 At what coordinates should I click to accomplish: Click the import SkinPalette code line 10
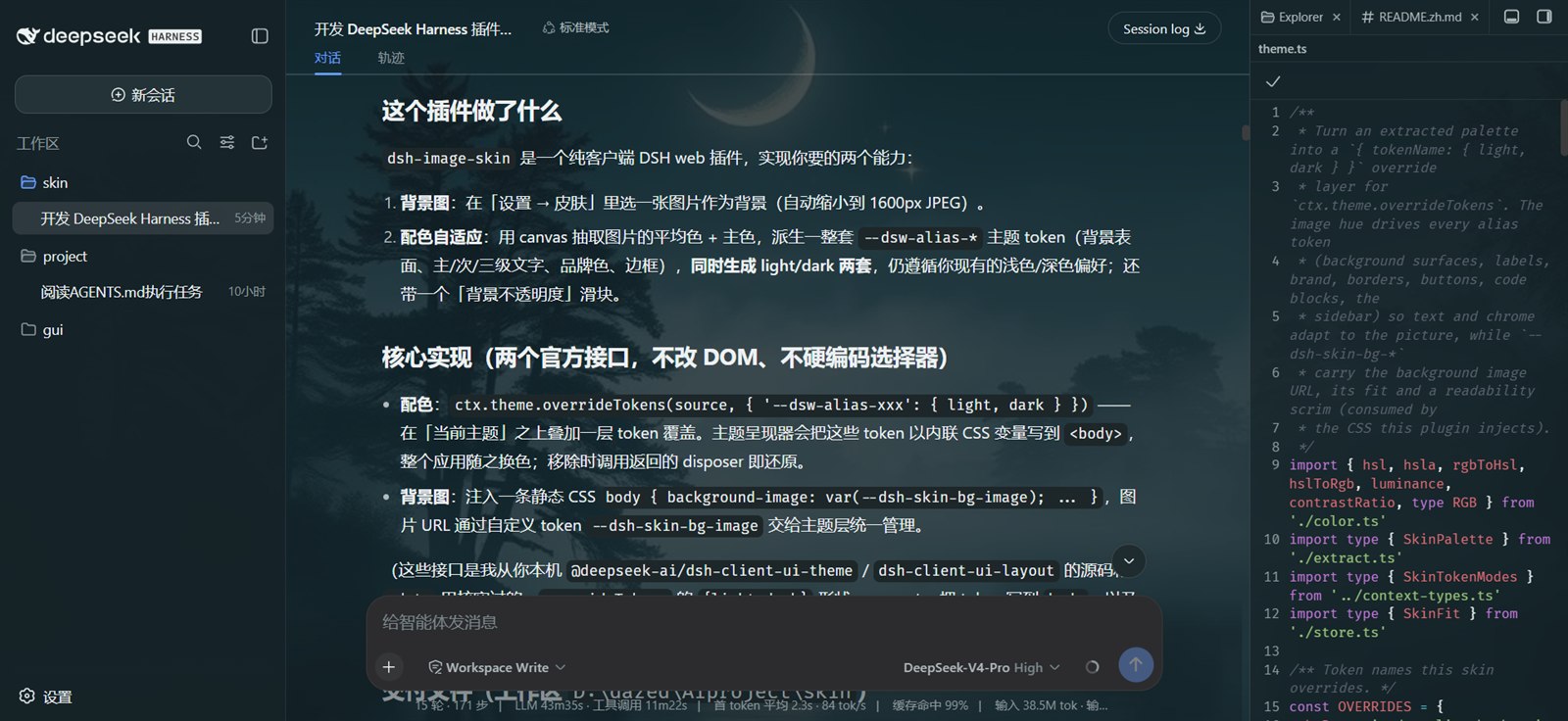1419,549
